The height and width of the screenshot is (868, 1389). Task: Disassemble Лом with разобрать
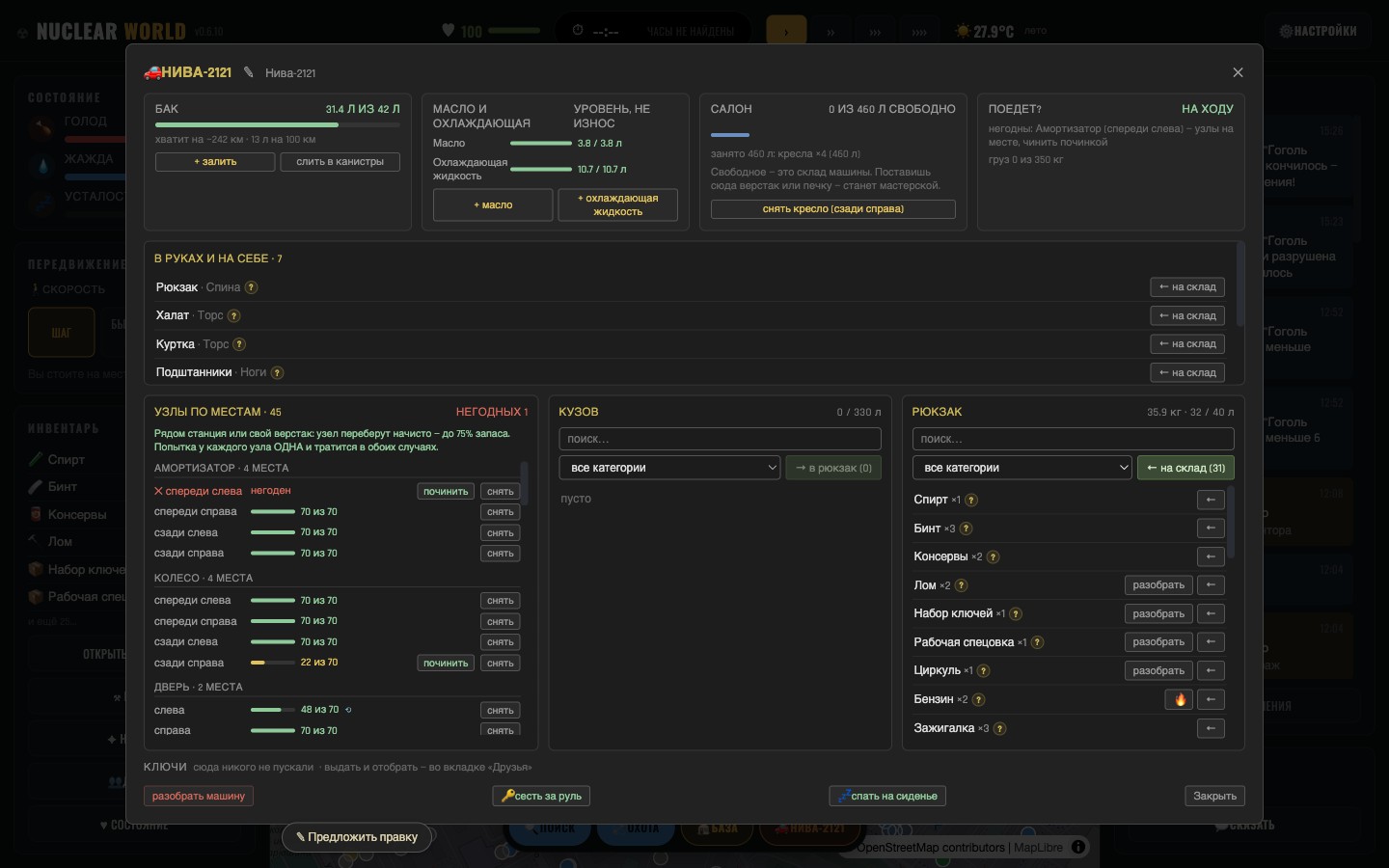[1158, 585]
